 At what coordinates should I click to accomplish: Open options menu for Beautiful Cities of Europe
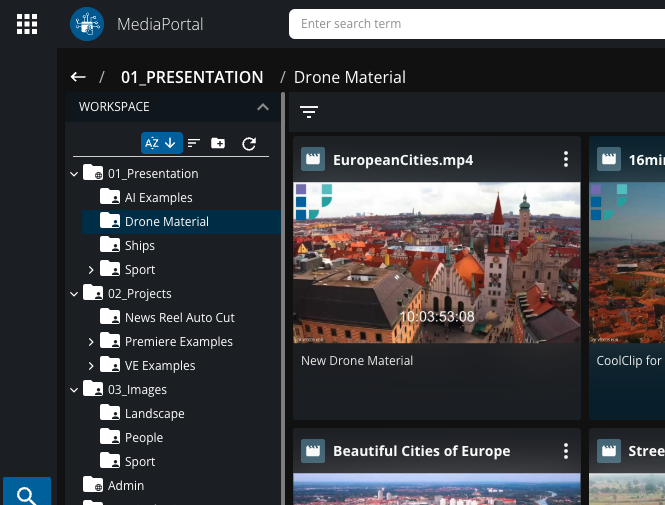tap(566, 451)
